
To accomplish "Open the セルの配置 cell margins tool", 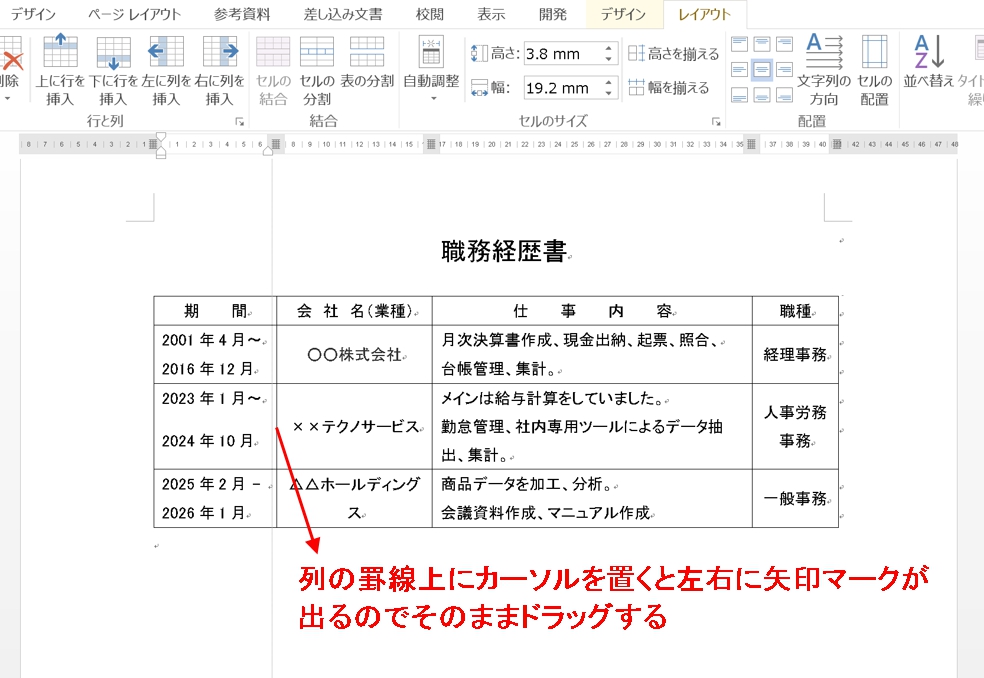I will pyautogui.click(x=874, y=70).
